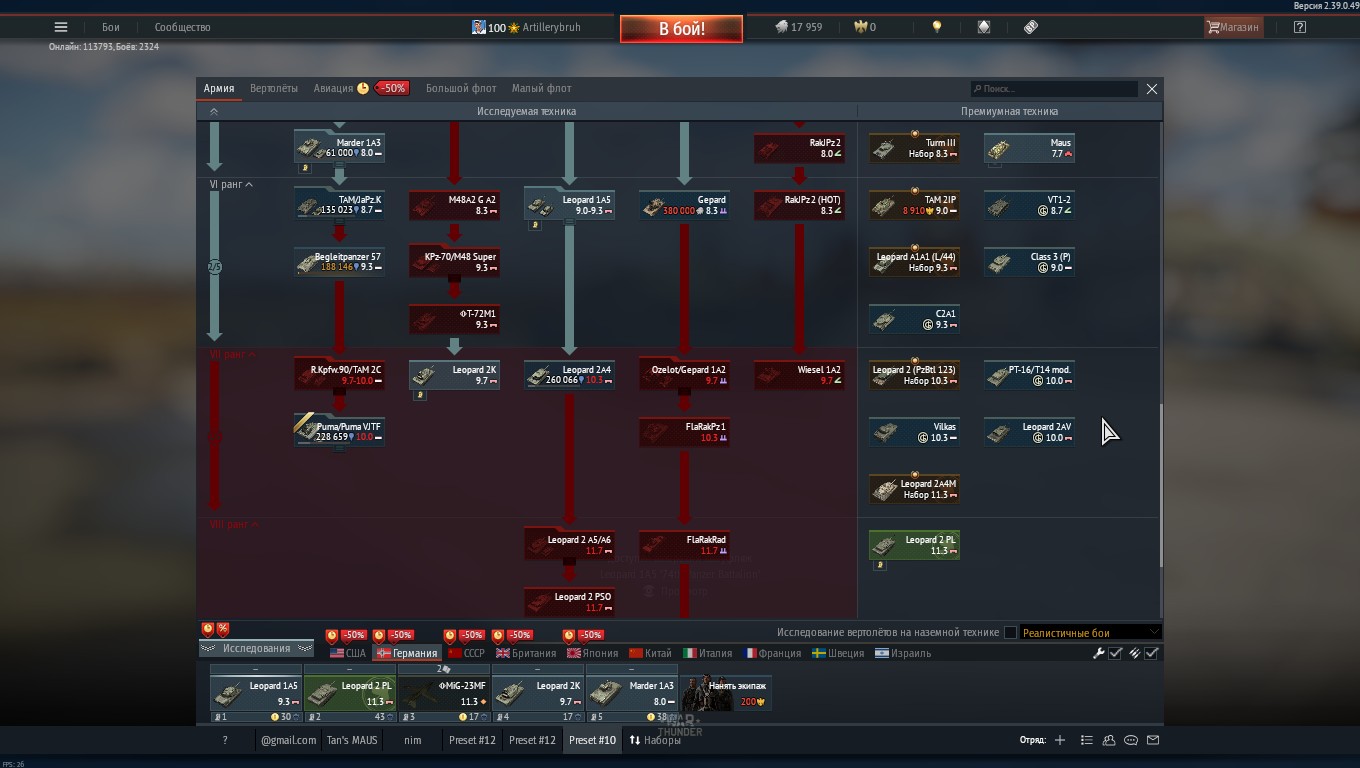Click Нанять экипаж hire crew button
The width and height of the screenshot is (1360, 768).
[726, 693]
